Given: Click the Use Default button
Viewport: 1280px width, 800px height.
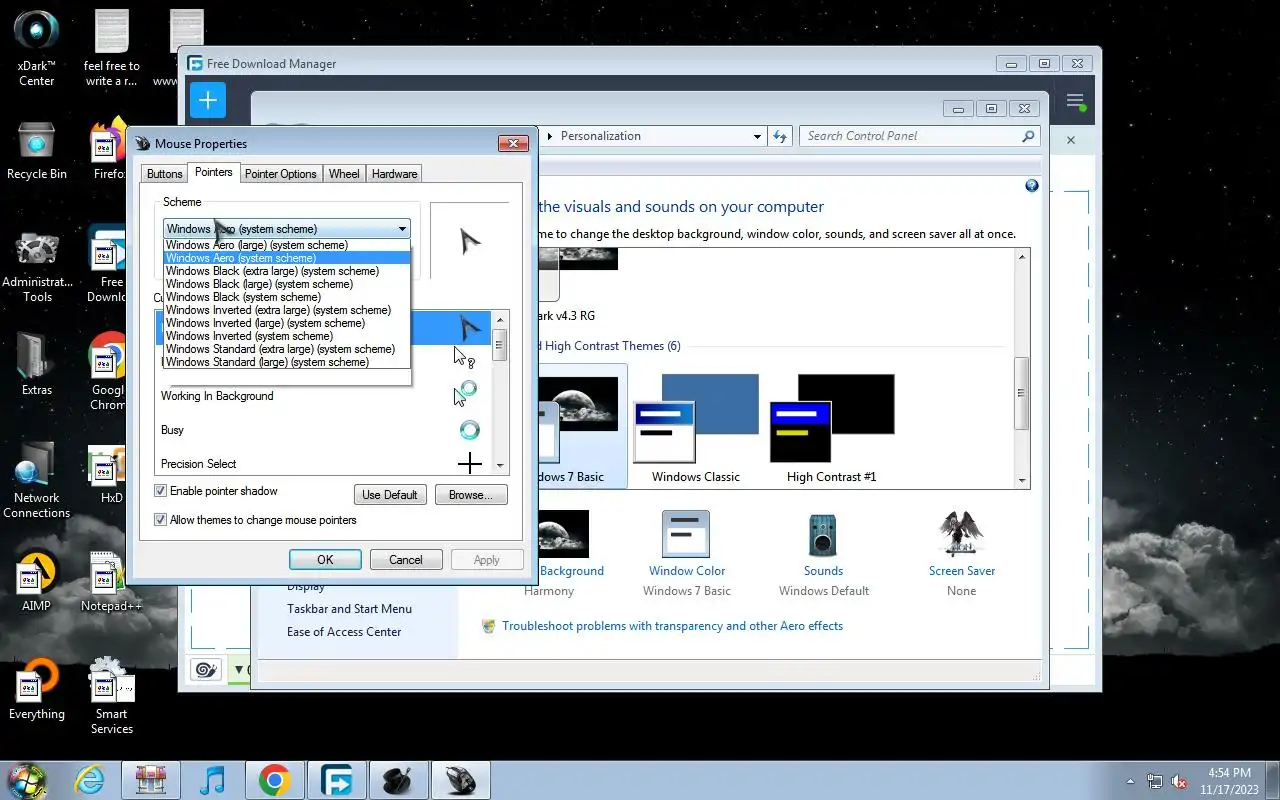Looking at the screenshot, I should 390,495.
